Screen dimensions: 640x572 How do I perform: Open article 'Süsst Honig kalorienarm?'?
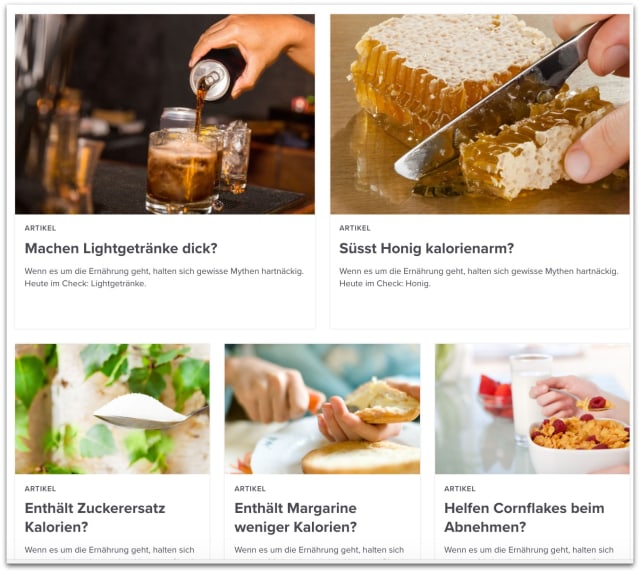click(x=427, y=248)
